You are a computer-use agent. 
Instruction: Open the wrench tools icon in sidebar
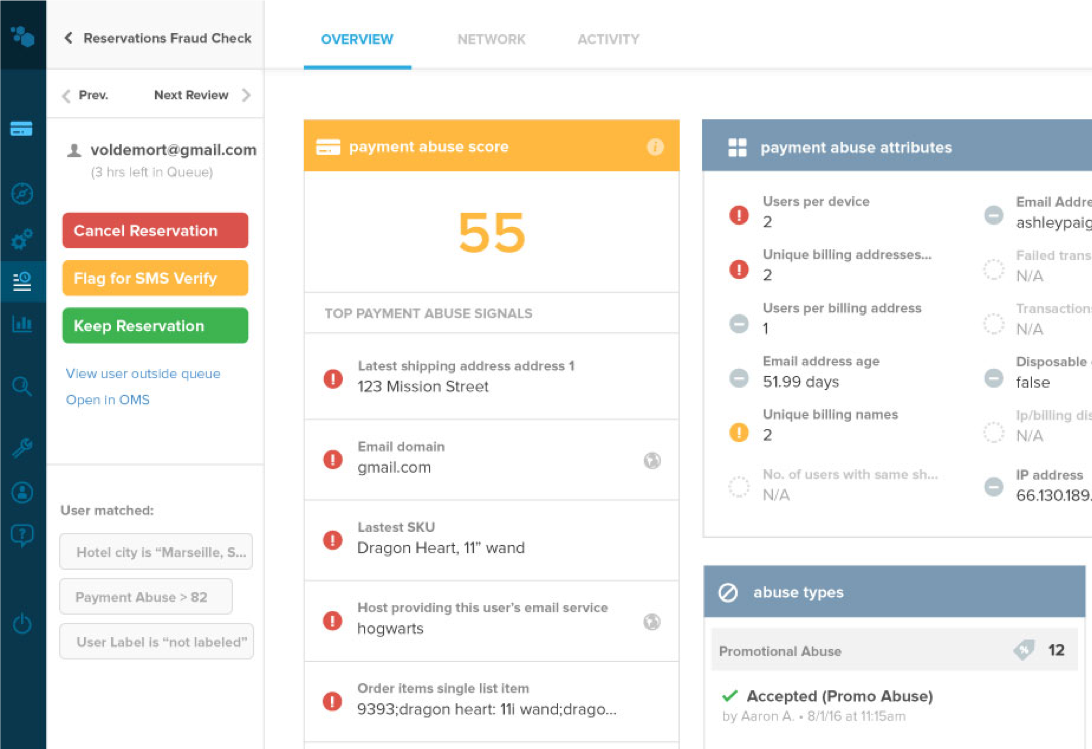pos(22,448)
